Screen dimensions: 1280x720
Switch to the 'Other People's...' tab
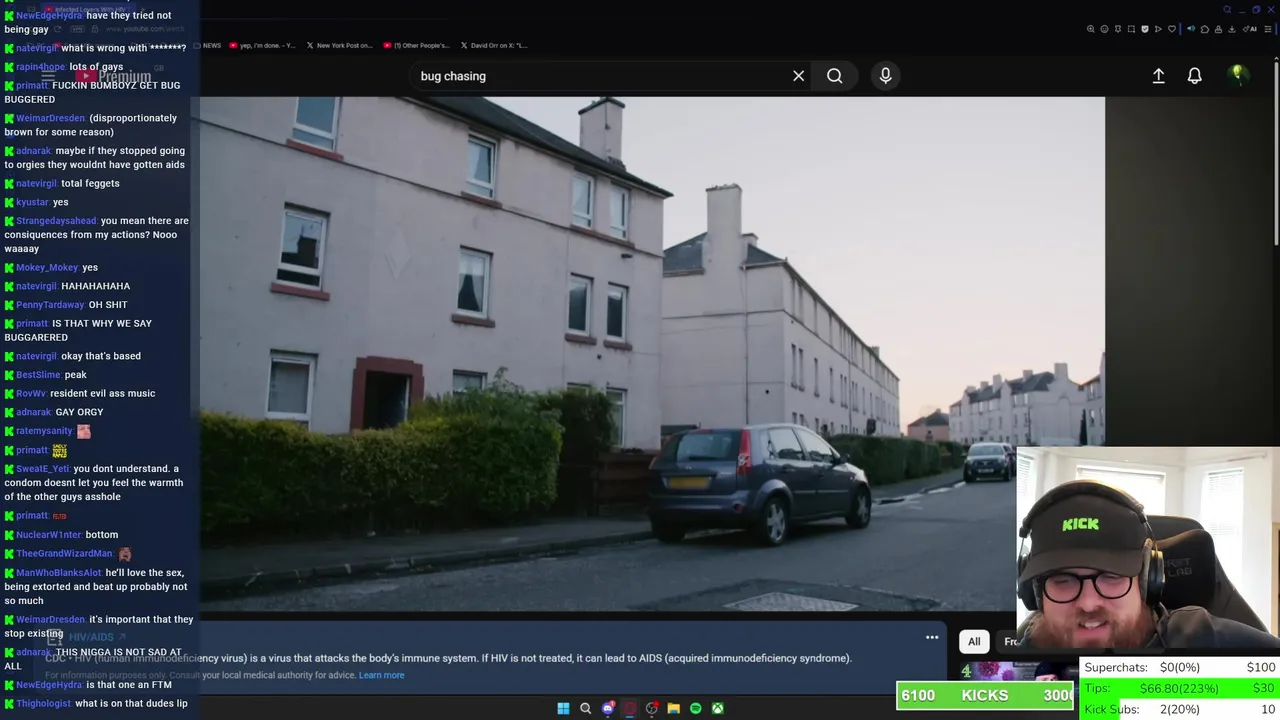(415, 45)
